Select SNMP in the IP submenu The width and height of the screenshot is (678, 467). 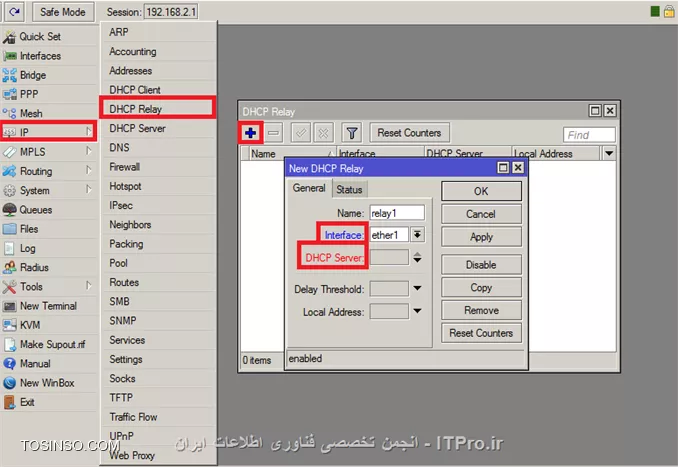159,320
